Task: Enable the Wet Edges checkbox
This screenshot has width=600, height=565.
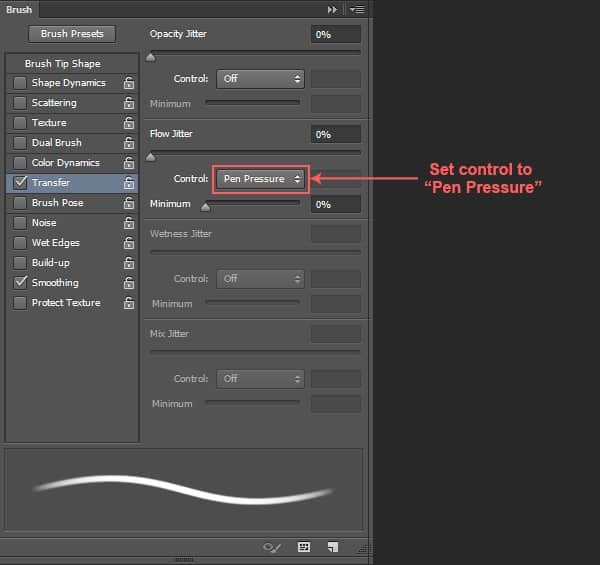Action: (20, 243)
